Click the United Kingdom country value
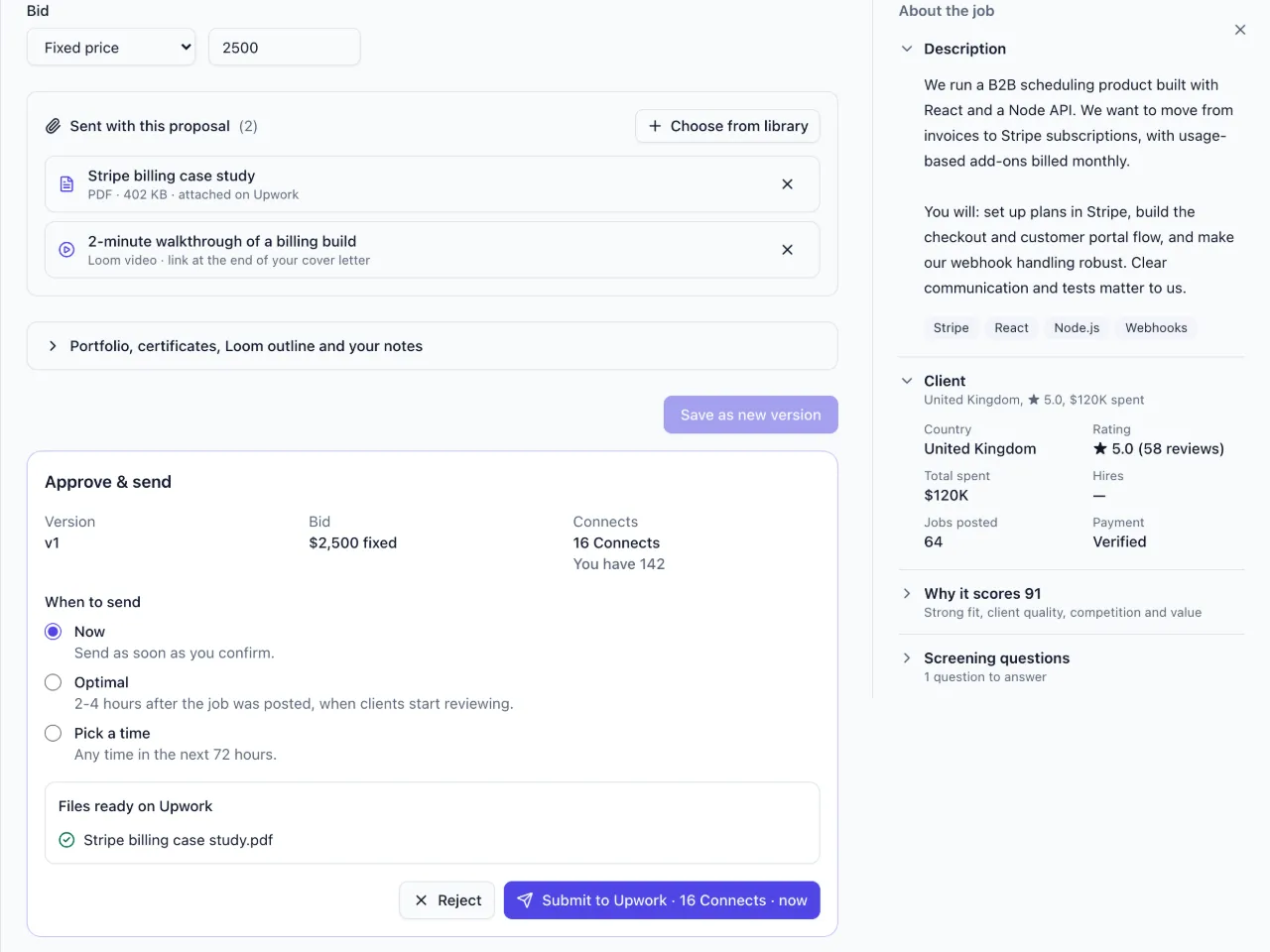The width and height of the screenshot is (1270, 952). click(x=980, y=448)
